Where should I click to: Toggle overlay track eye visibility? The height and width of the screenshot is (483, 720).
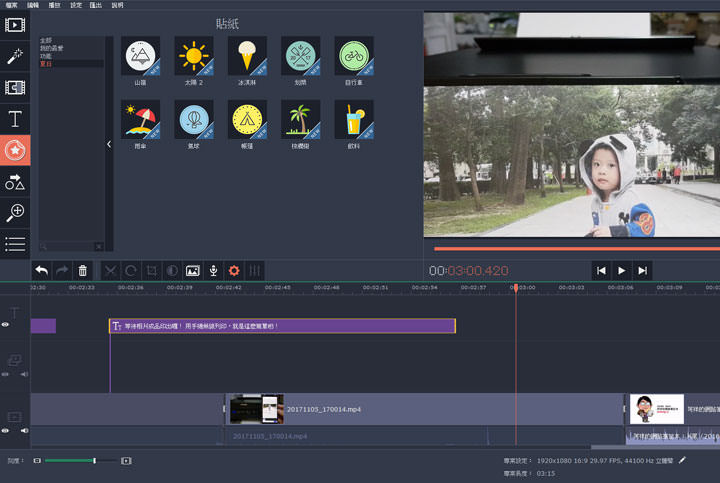pyautogui.click(x=5, y=374)
